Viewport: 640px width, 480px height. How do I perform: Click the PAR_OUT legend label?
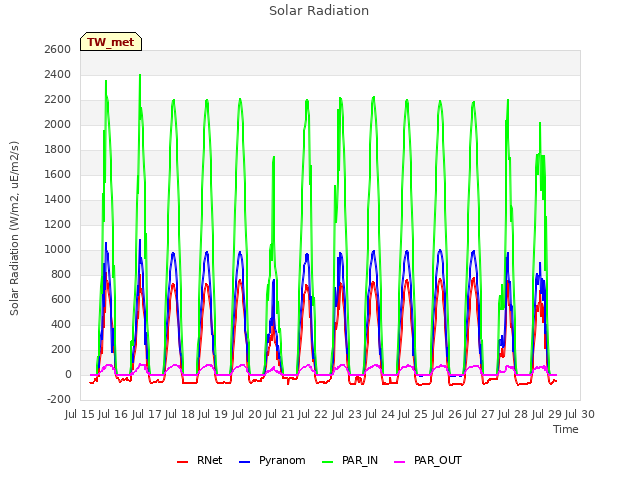[x=438, y=460]
